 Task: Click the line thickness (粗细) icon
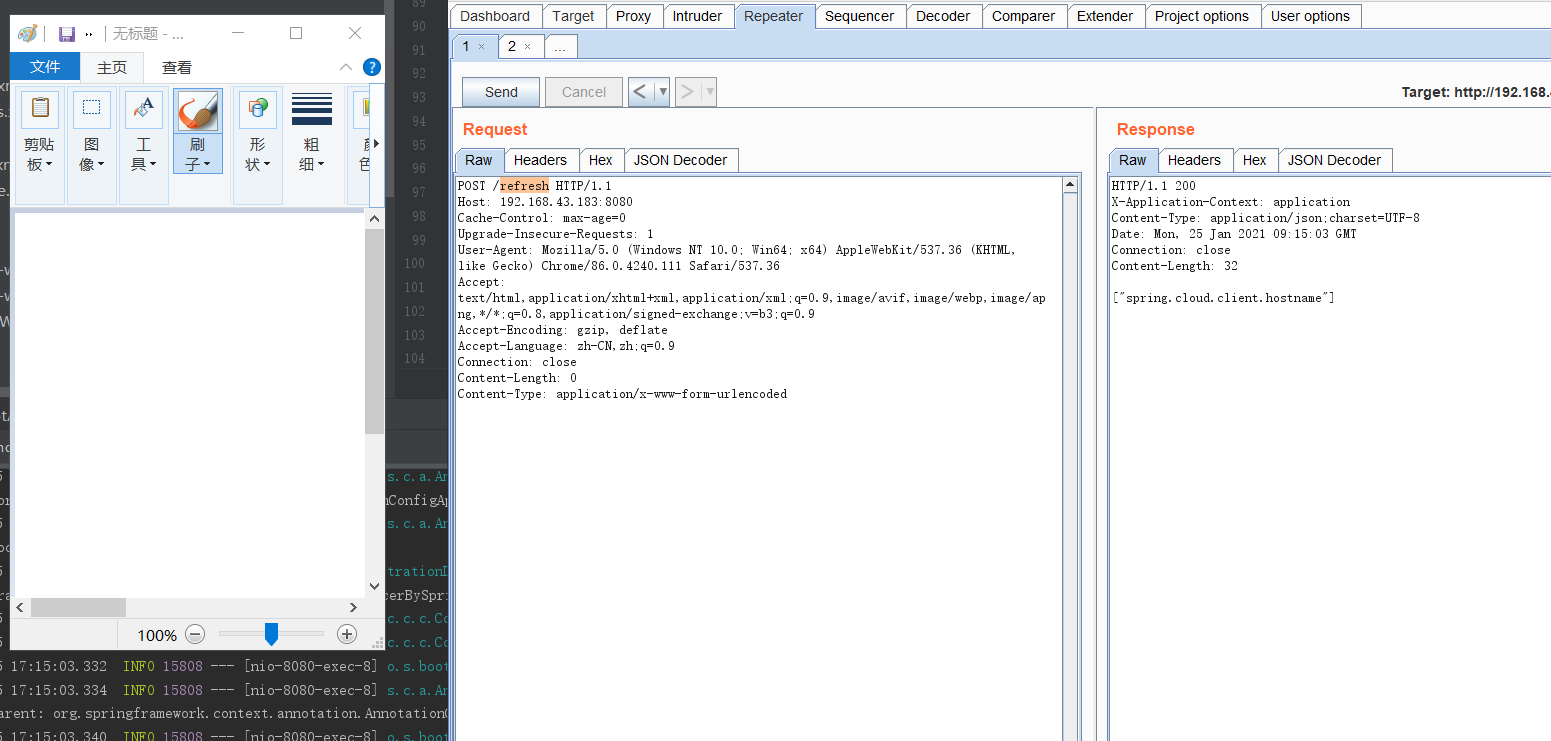(312, 109)
